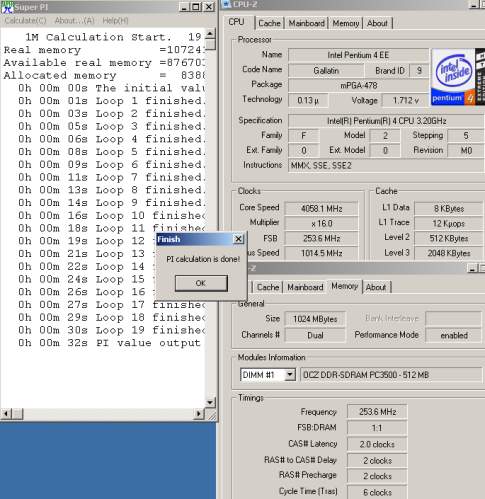Image resolution: width=485 pixels, height=499 pixels.
Task: Click the Super PI vertical scrollbar down arrow
Action: coord(210,402)
